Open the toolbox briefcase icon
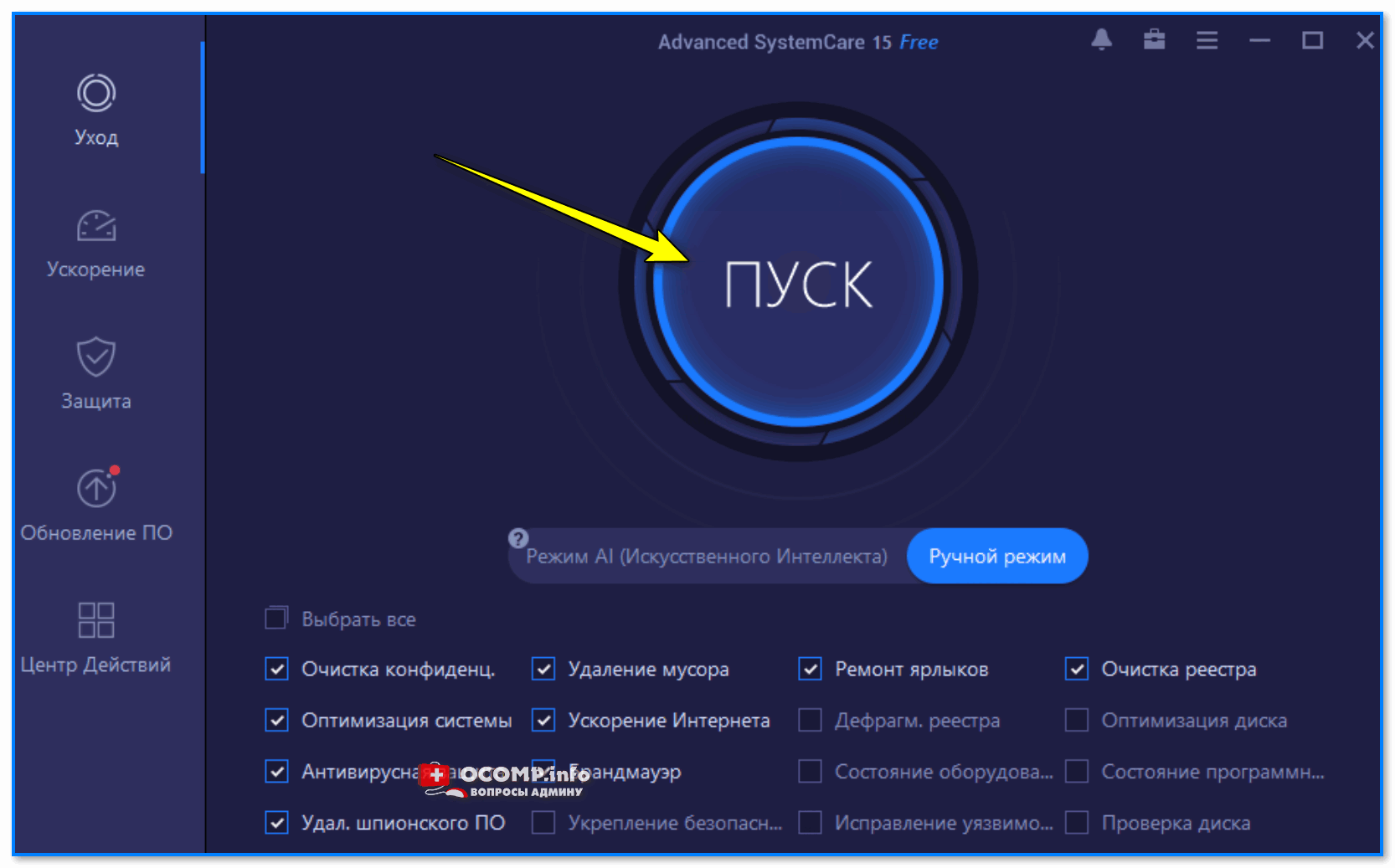The width and height of the screenshot is (1395, 868). (x=1155, y=39)
